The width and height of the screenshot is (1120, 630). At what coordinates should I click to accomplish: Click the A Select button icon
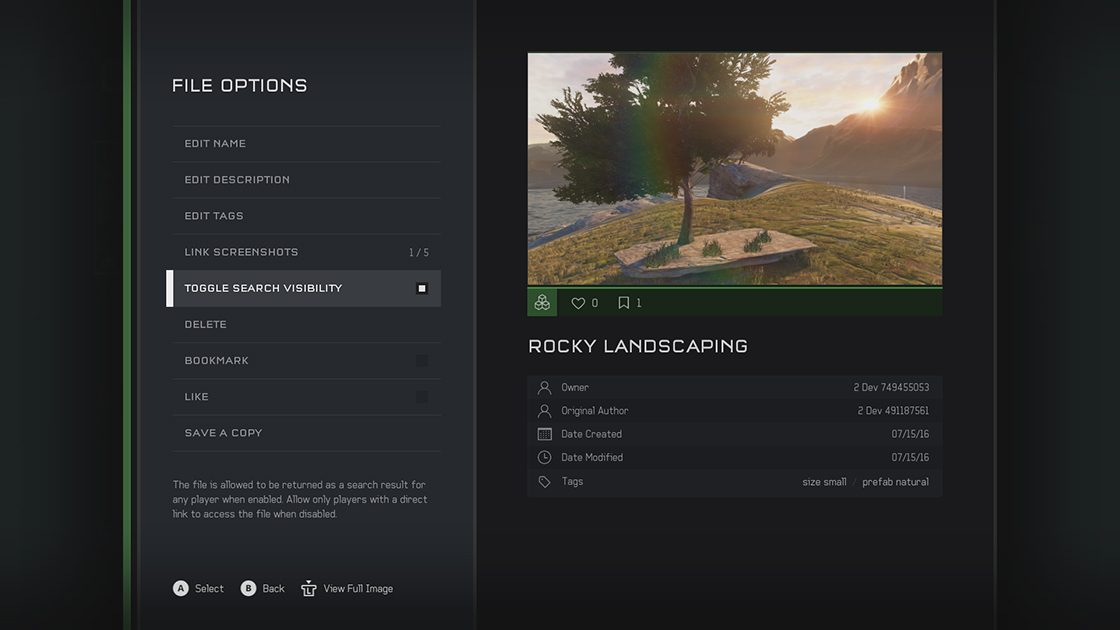click(181, 588)
